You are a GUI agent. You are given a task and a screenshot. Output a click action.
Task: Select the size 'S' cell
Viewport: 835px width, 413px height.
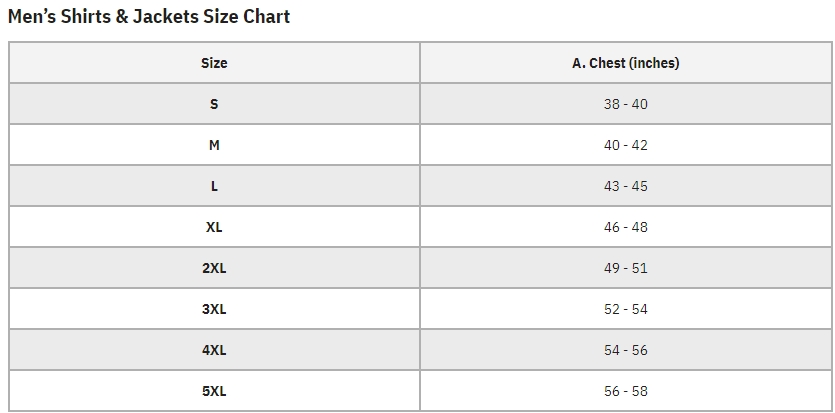point(214,104)
